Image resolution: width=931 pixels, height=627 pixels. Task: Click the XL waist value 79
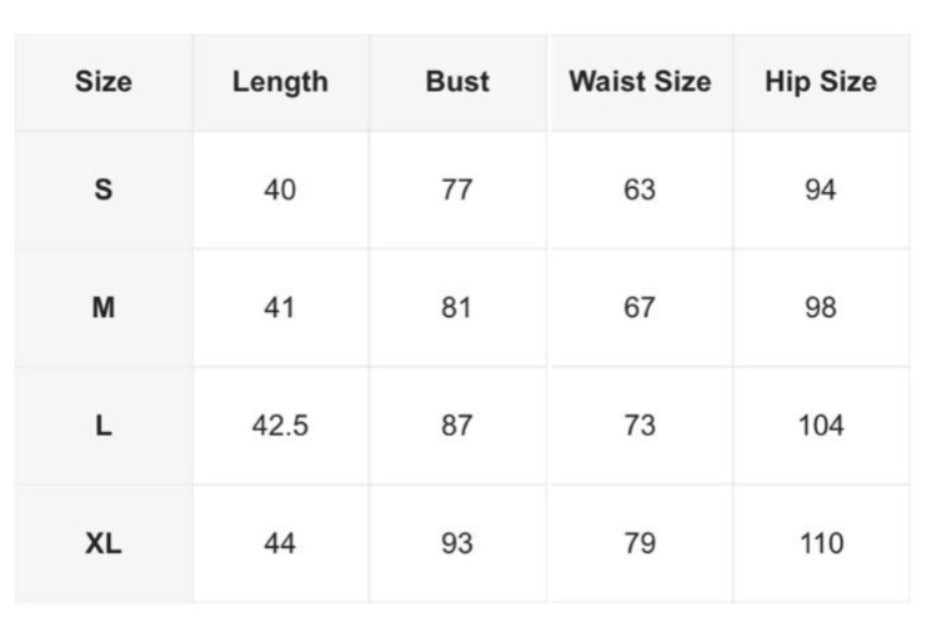640,544
